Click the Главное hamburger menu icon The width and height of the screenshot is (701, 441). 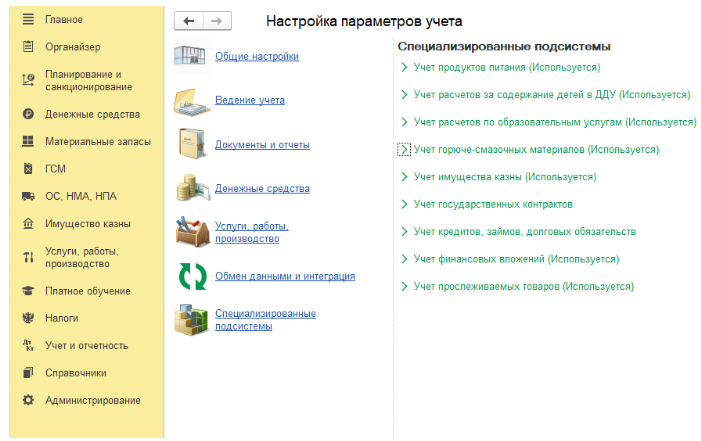(28, 19)
